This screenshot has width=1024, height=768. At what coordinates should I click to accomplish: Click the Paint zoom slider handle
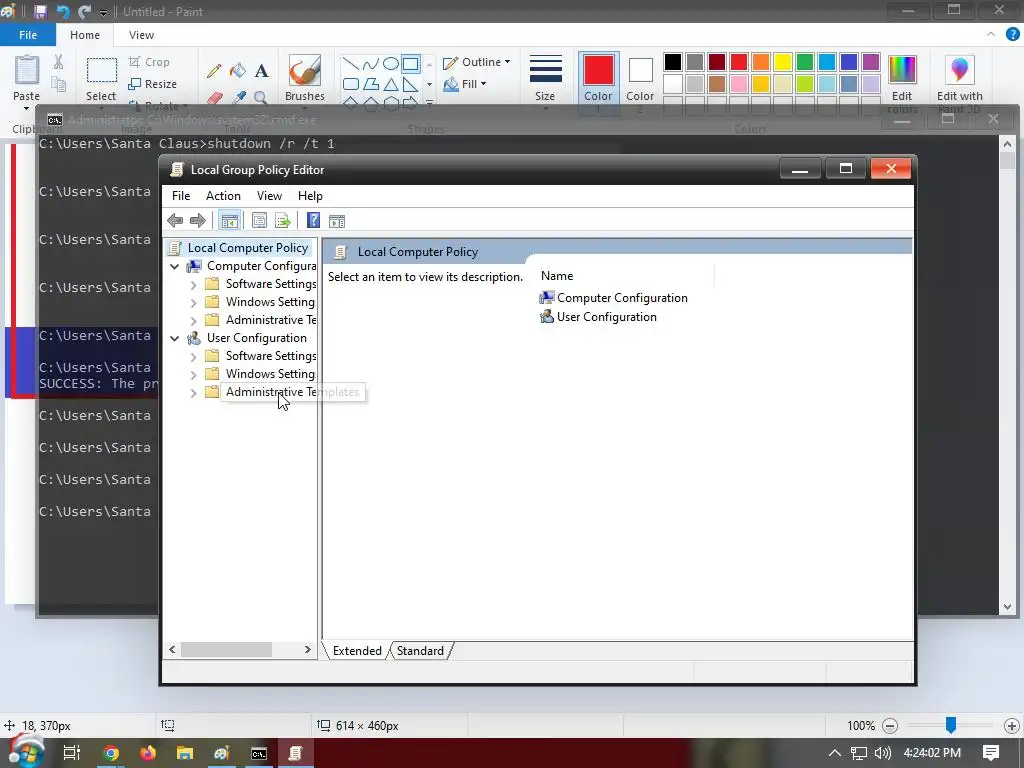click(951, 725)
